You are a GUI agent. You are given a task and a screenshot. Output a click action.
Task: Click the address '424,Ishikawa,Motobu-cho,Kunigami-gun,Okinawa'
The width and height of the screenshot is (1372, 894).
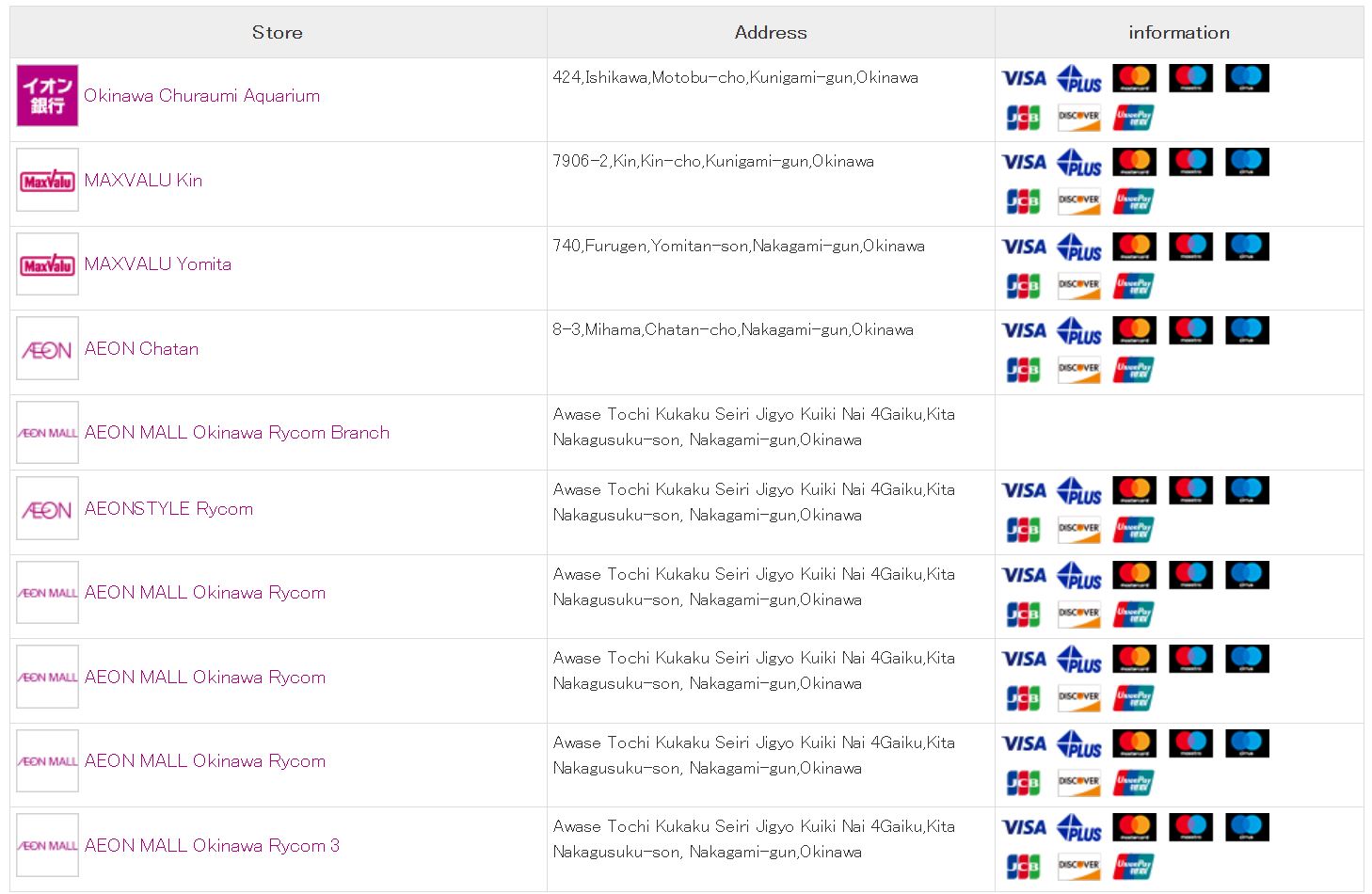(x=736, y=77)
